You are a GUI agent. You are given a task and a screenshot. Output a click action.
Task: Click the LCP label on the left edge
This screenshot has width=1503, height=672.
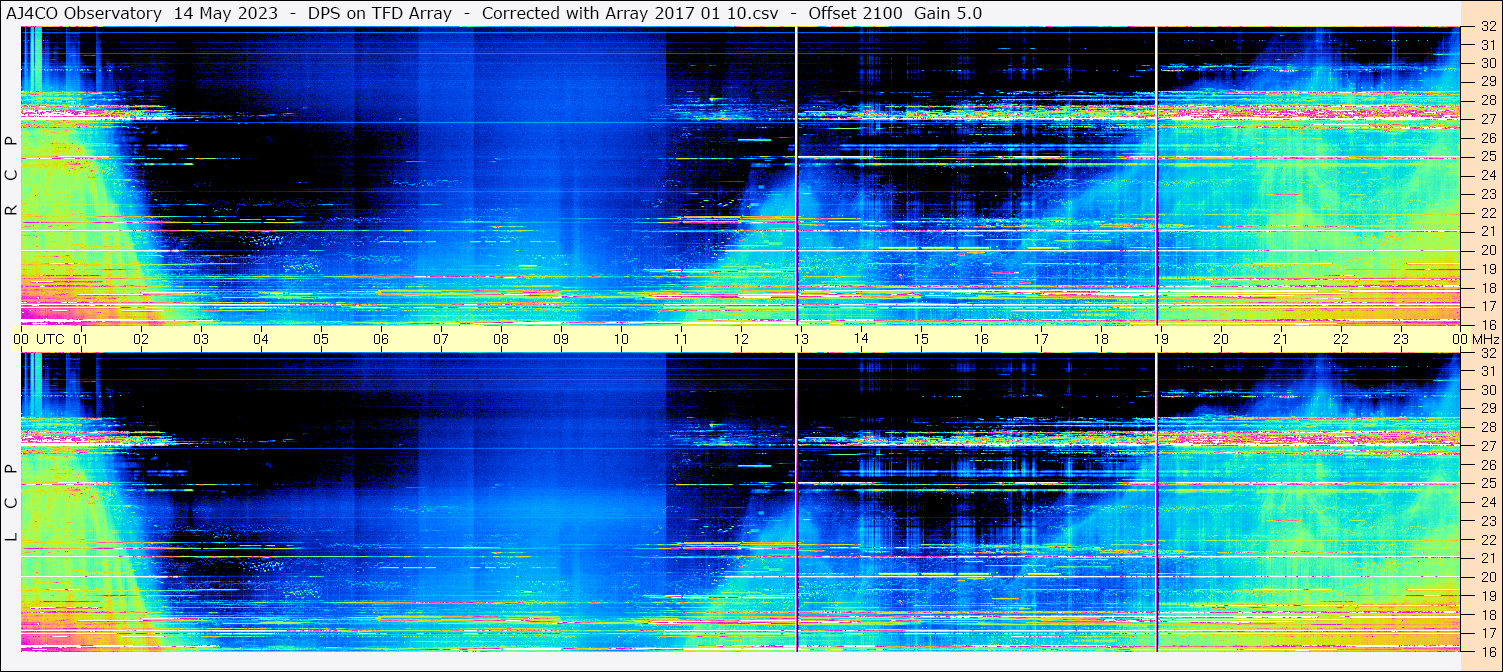(x=11, y=503)
